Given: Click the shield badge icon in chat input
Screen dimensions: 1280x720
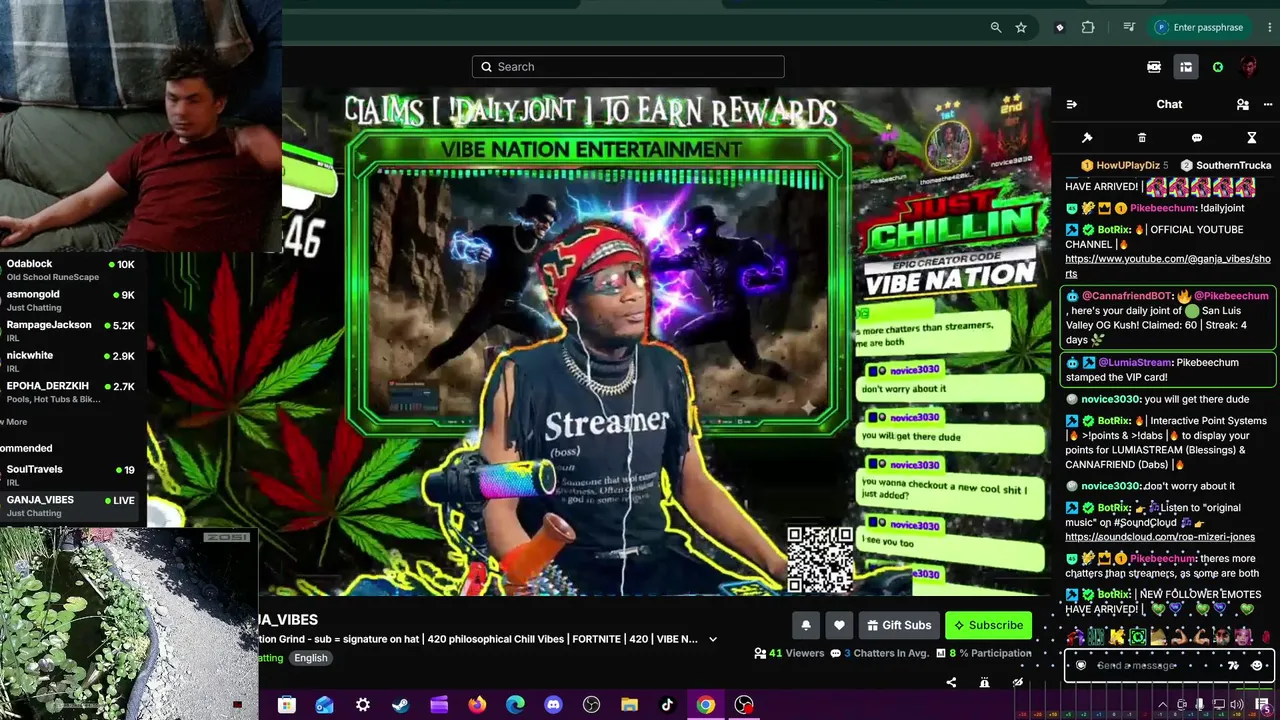Looking at the screenshot, I should [1080, 666].
